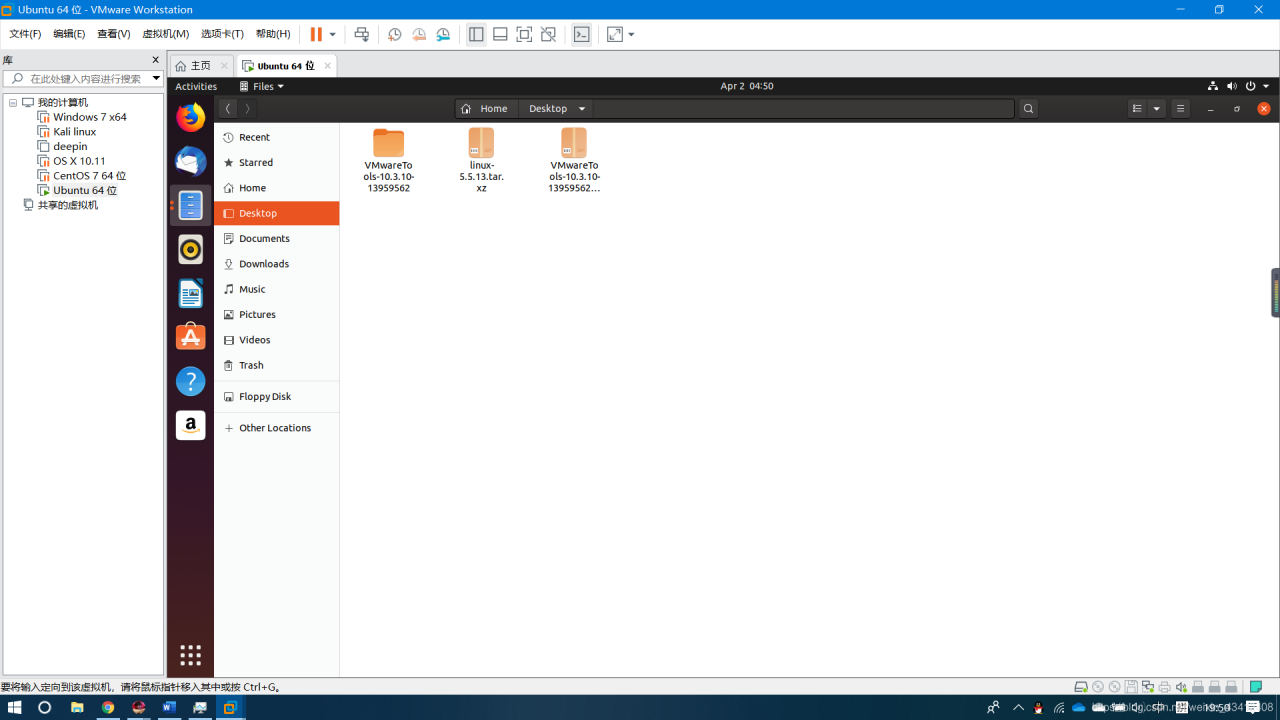This screenshot has height=720, width=1280.
Task: Revert to previous VMware snapshot
Action: tap(419, 34)
